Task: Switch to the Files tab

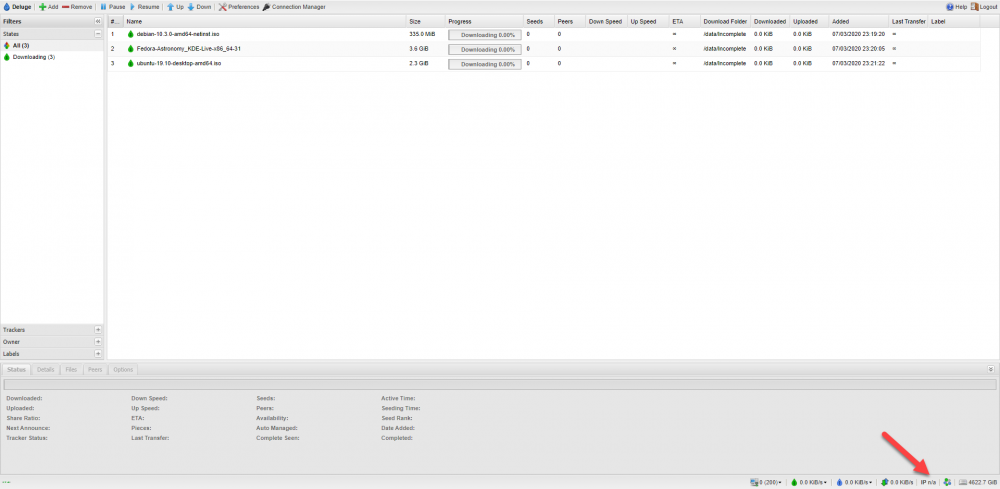Action: (71, 369)
